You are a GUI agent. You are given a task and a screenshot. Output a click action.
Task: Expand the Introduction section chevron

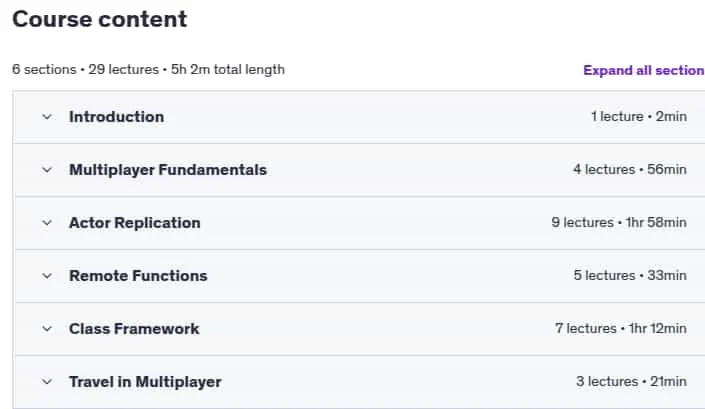[x=47, y=117]
